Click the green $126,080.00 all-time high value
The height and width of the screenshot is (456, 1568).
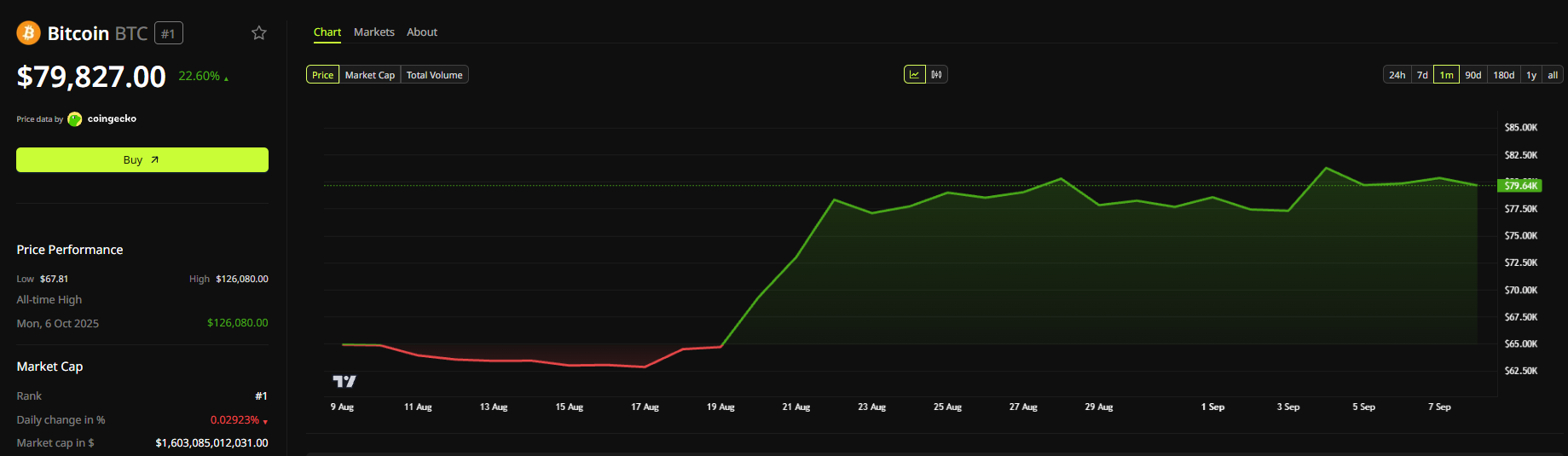pyautogui.click(x=238, y=322)
